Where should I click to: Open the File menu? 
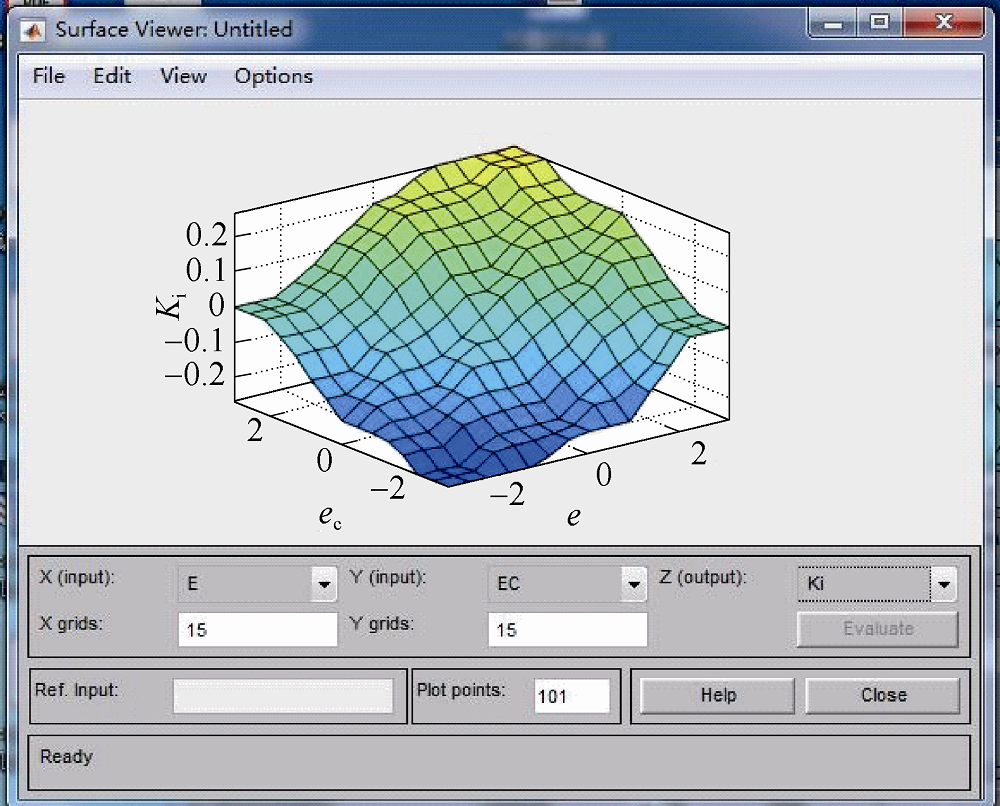click(x=49, y=76)
